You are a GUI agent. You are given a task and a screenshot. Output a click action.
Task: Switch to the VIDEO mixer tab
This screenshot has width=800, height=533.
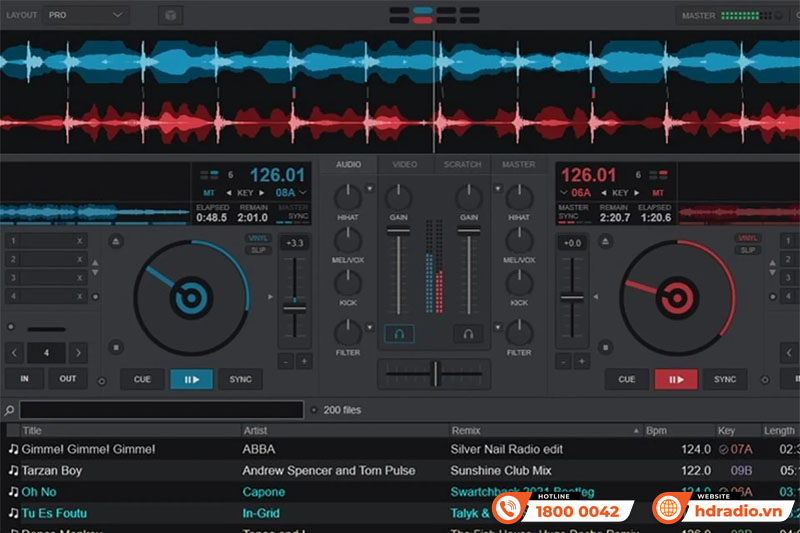(x=405, y=164)
